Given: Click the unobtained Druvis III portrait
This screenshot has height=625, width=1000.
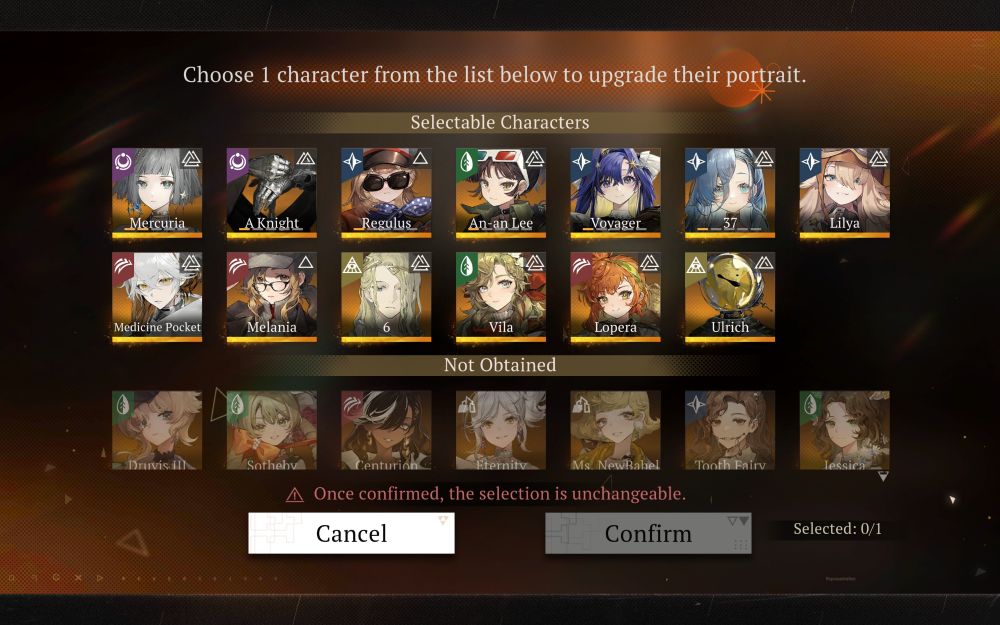Looking at the screenshot, I should click(x=157, y=430).
